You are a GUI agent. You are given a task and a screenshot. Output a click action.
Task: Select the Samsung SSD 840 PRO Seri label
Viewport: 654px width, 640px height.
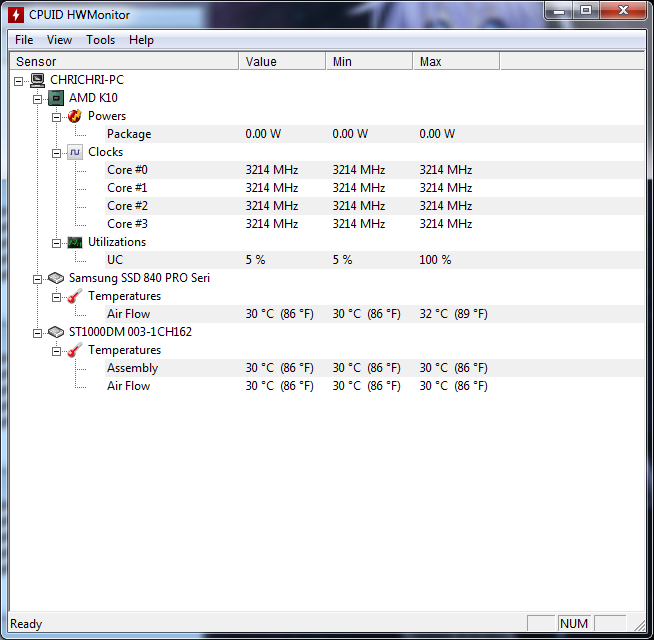click(x=139, y=278)
